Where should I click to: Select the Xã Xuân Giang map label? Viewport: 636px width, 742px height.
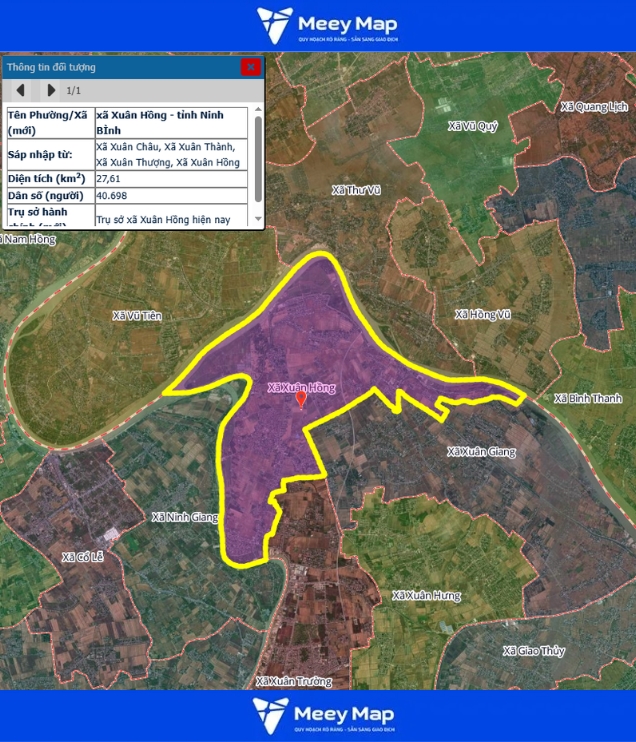click(481, 452)
